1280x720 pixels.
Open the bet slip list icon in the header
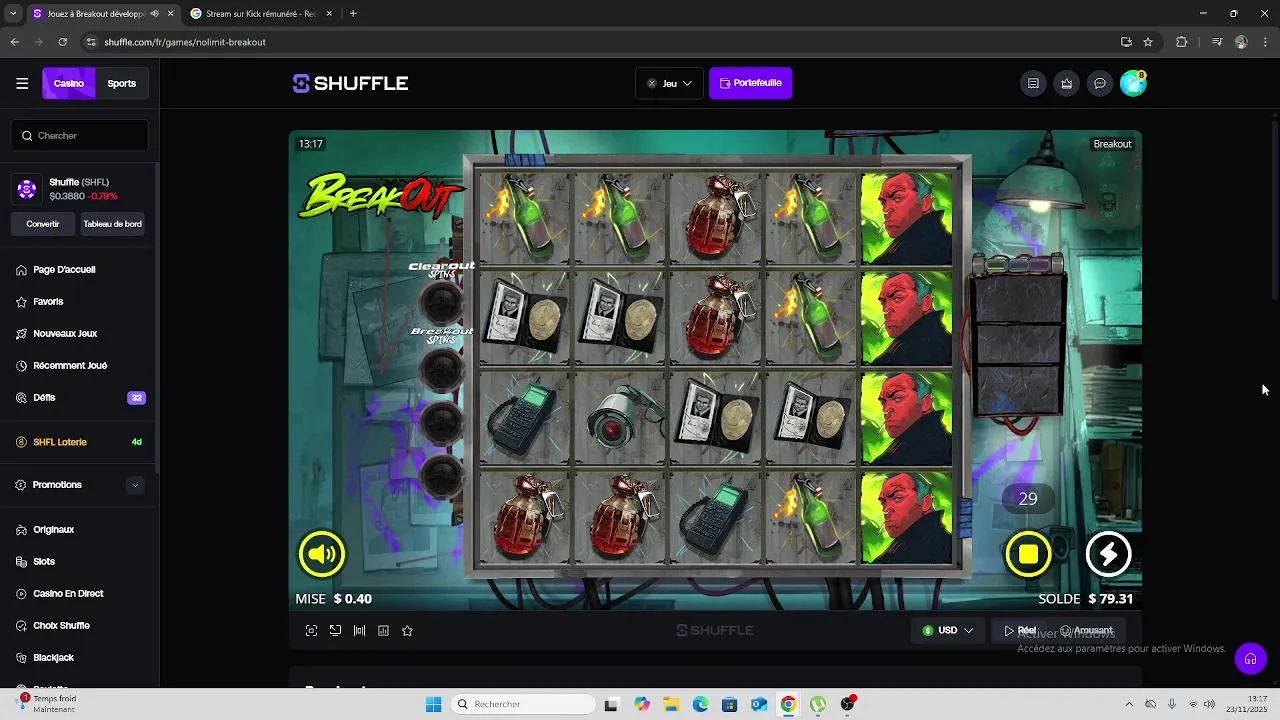point(1033,84)
